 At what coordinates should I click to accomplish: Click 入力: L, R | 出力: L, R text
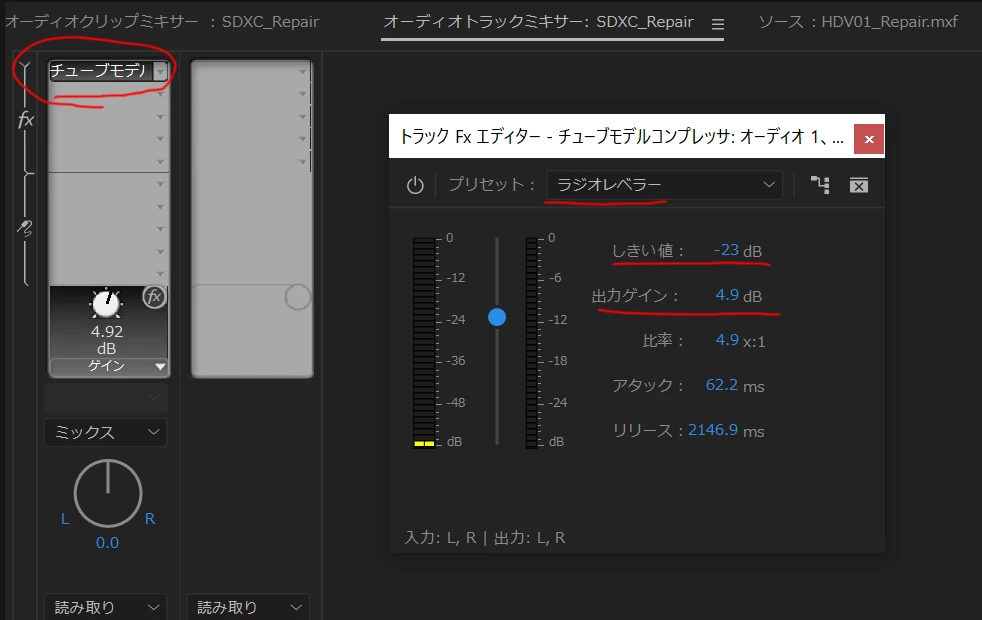pyautogui.click(x=485, y=537)
